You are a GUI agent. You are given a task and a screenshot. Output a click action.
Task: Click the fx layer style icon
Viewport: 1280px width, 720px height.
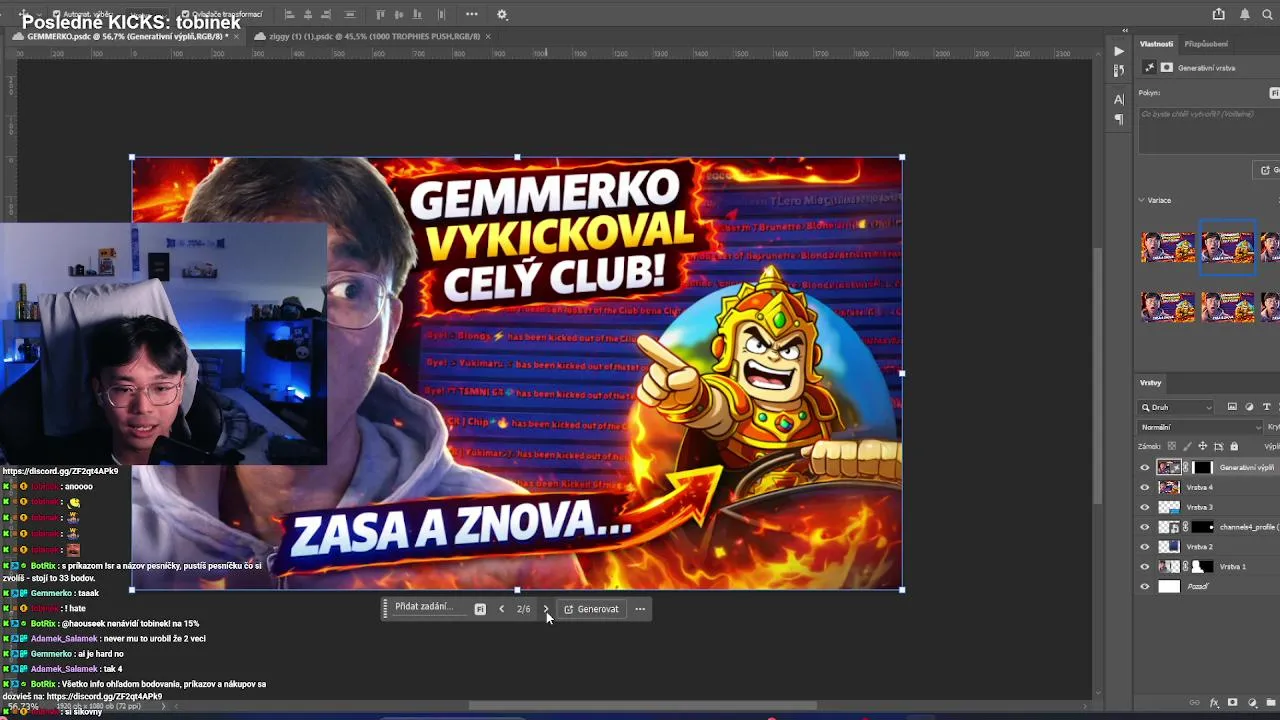1214,702
